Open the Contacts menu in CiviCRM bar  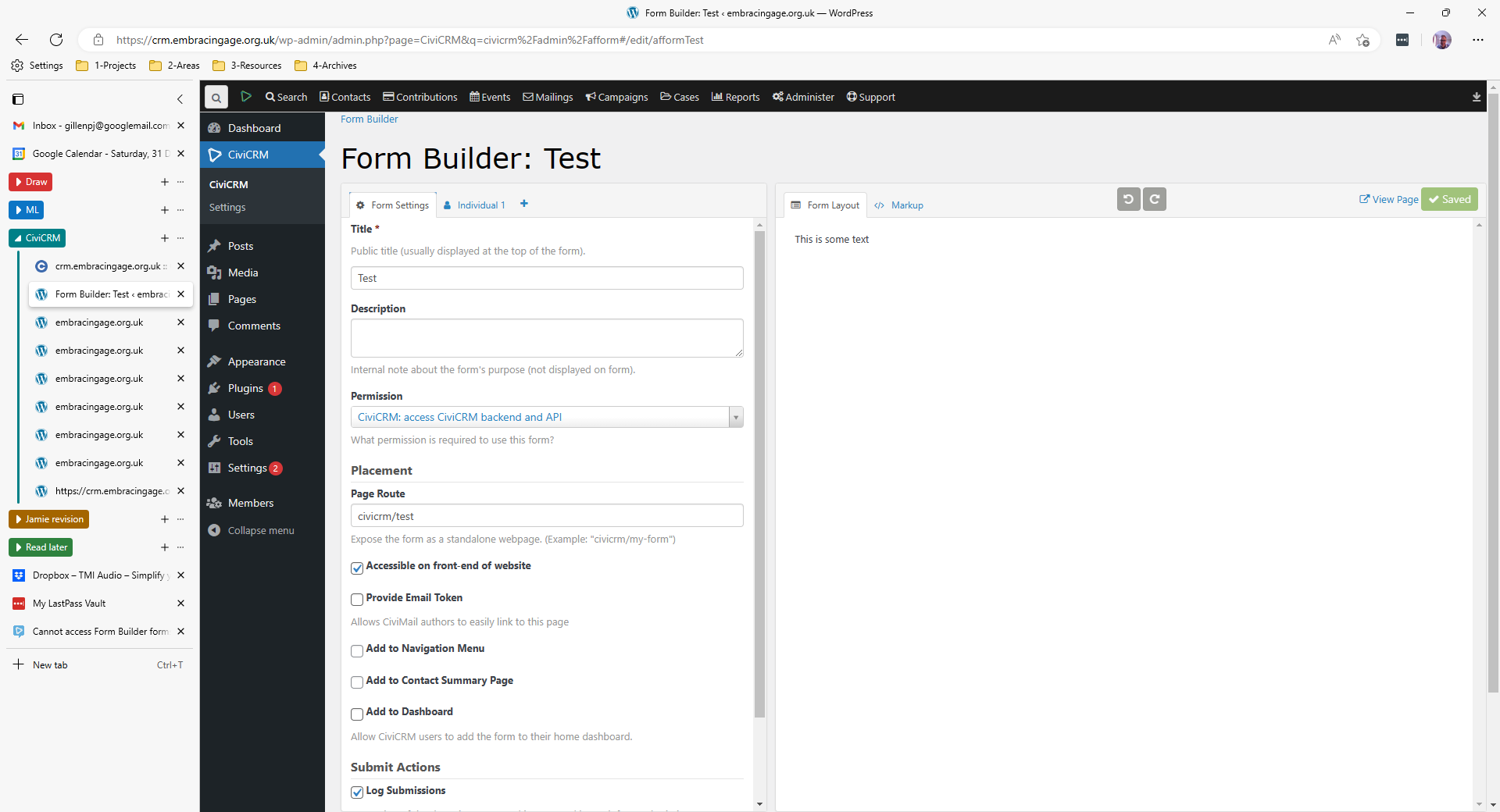coord(345,97)
